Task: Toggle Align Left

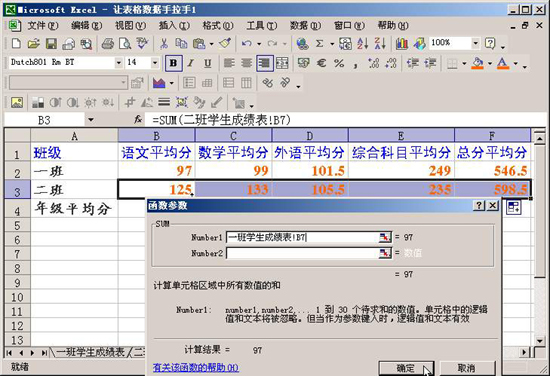Action: click(x=229, y=63)
